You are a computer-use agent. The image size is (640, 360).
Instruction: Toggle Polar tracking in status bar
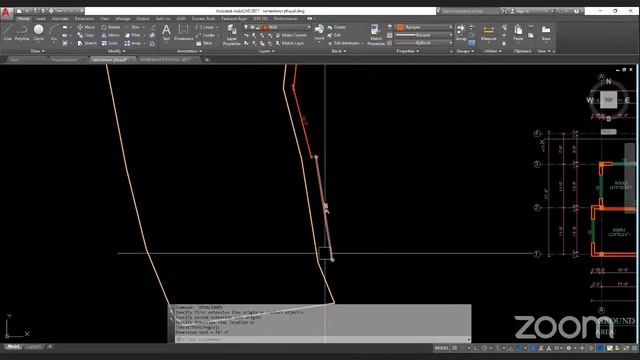point(484,348)
